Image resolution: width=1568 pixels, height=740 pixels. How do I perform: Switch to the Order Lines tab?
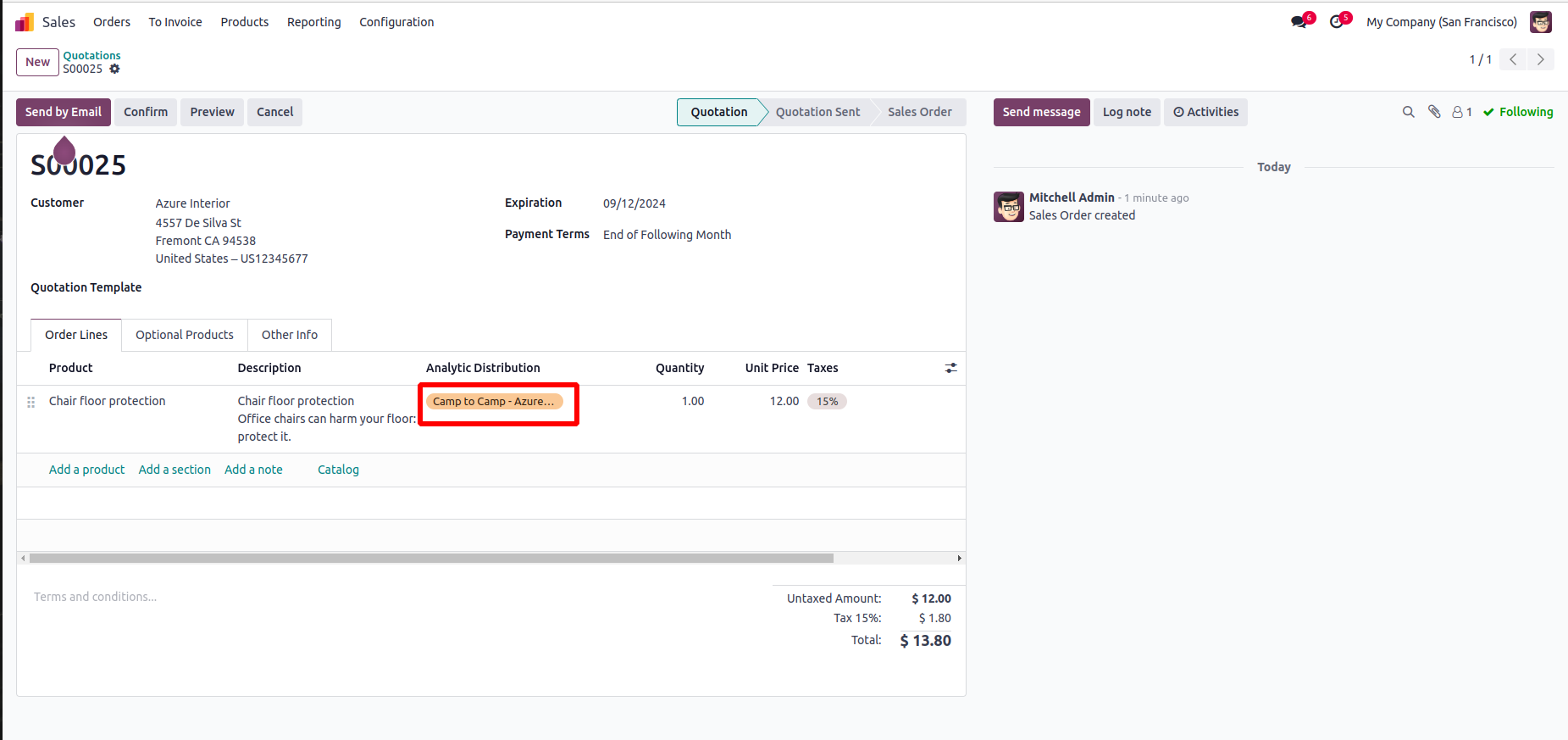76,335
